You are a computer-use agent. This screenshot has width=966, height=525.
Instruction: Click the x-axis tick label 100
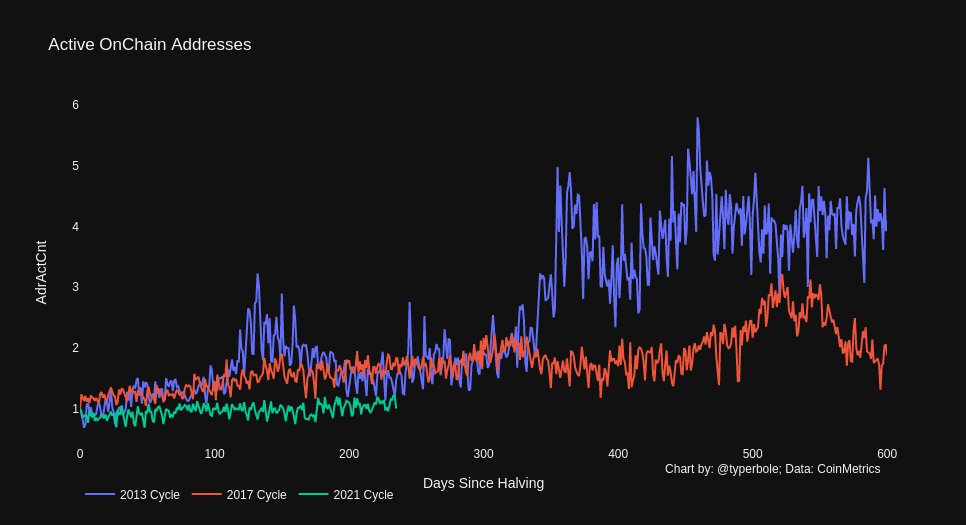click(x=214, y=453)
